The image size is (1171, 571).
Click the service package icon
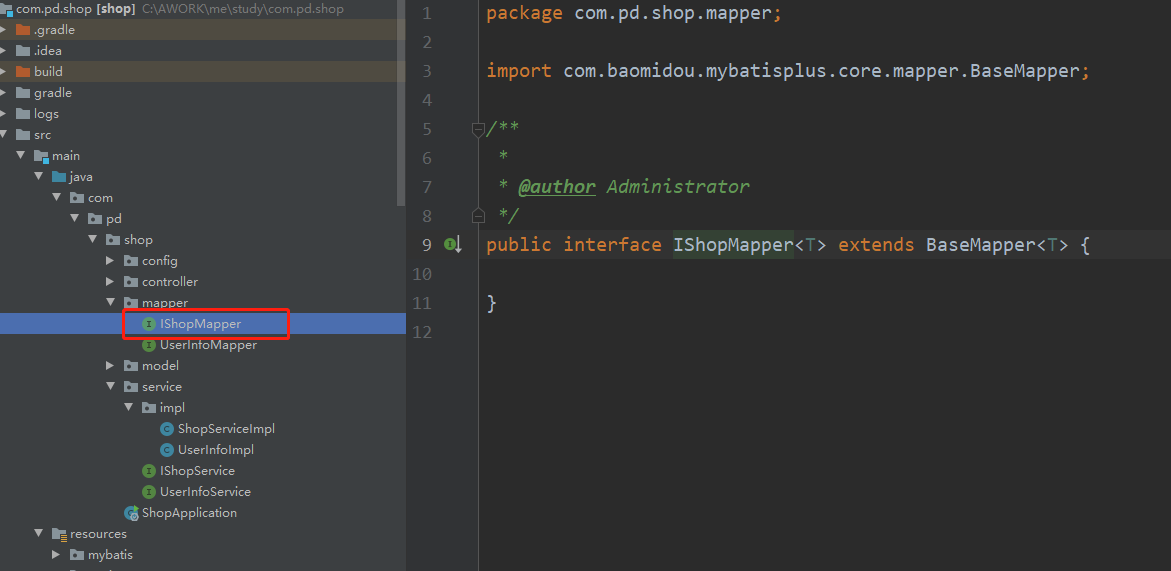click(131, 386)
